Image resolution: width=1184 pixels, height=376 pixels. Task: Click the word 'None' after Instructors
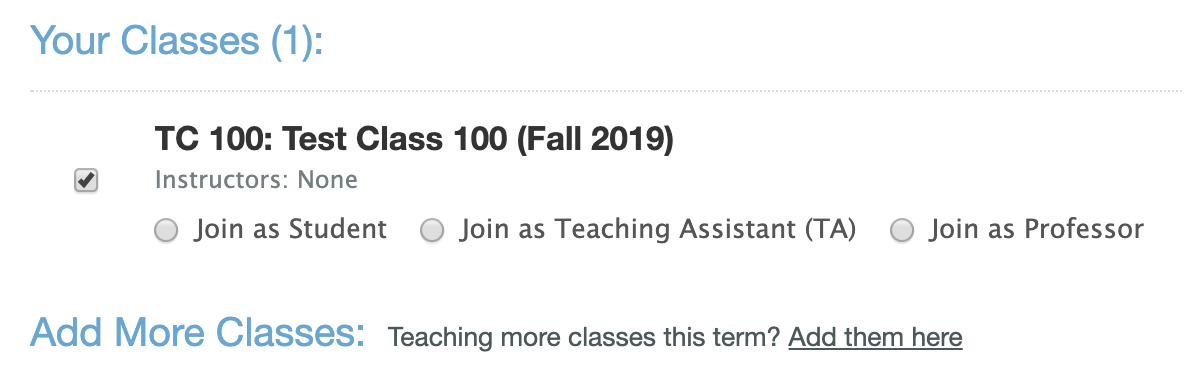[327, 180]
